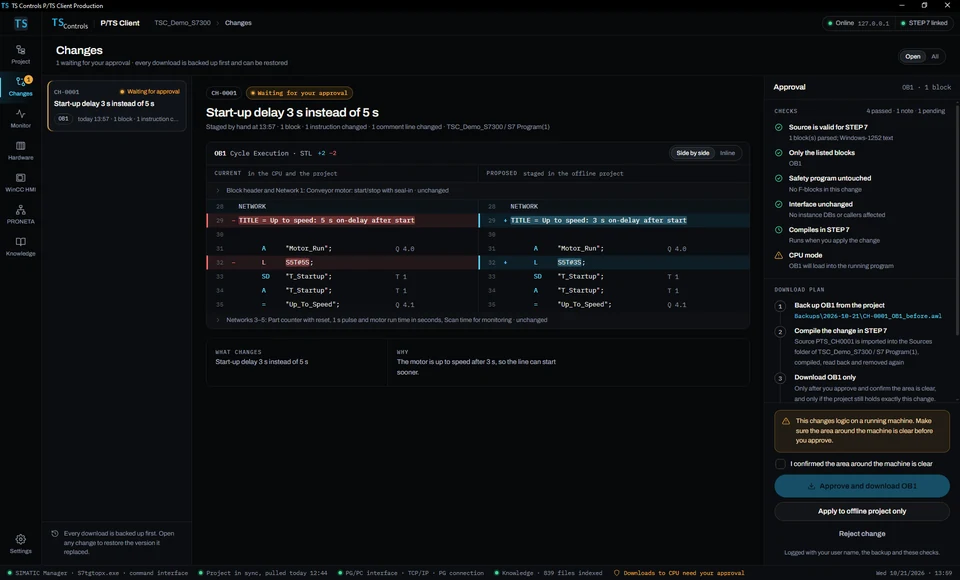Screen dimensions: 960x580
Task: Click the Online 127.0.0.1 status pill
Action: [859, 23]
